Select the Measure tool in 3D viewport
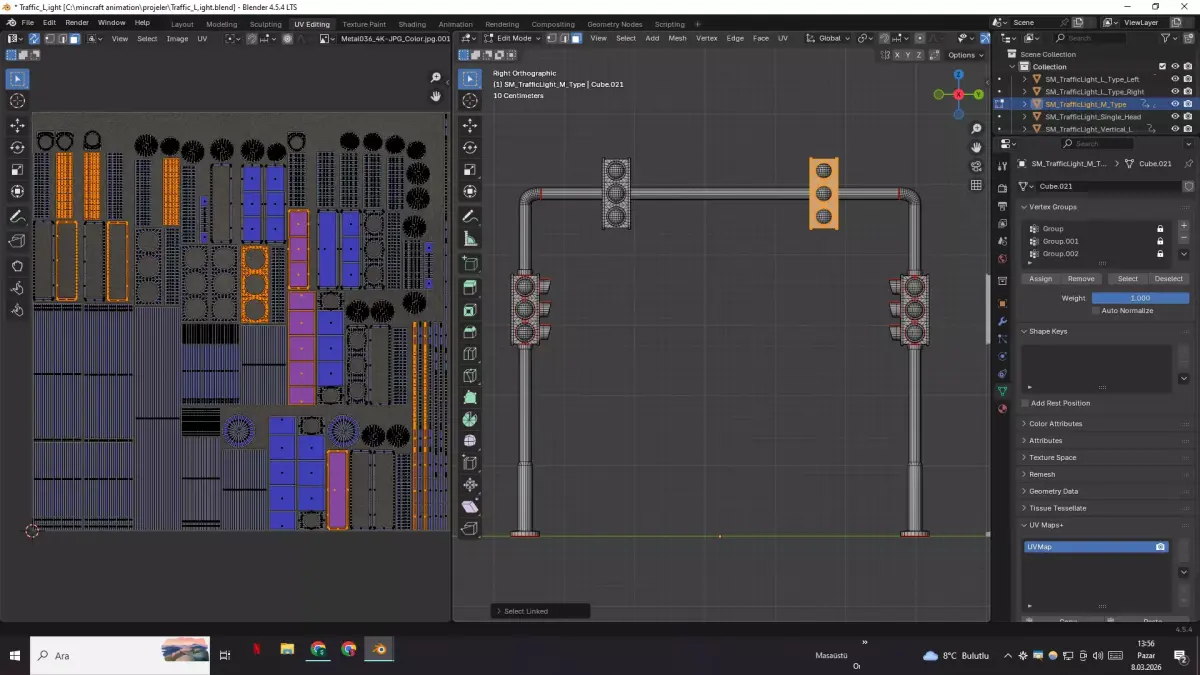Image resolution: width=1200 pixels, height=675 pixels. 470,239
